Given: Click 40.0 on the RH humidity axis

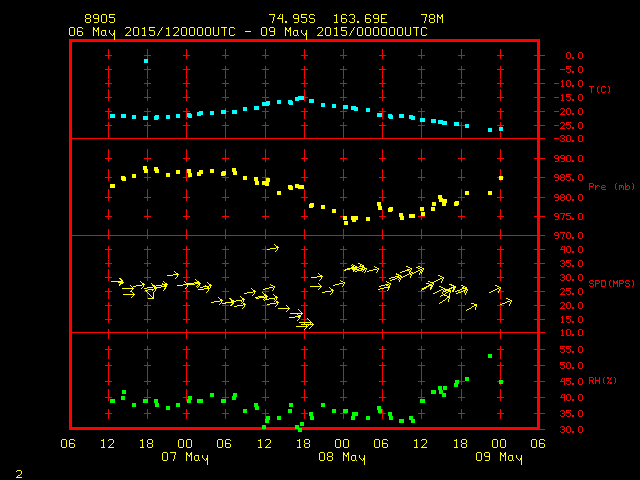Looking at the screenshot, I should (571, 398).
